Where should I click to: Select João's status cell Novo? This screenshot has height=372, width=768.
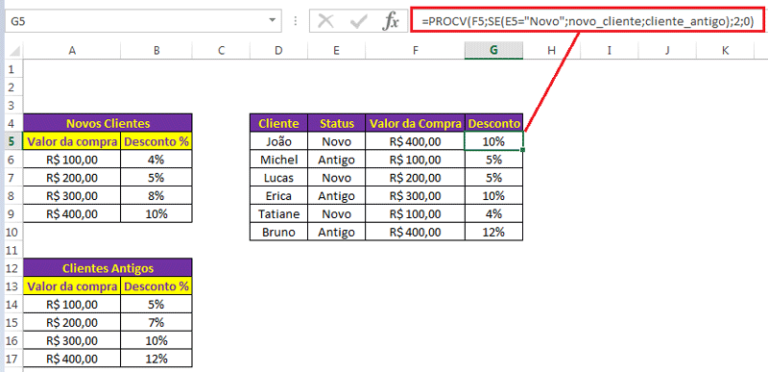coord(336,141)
